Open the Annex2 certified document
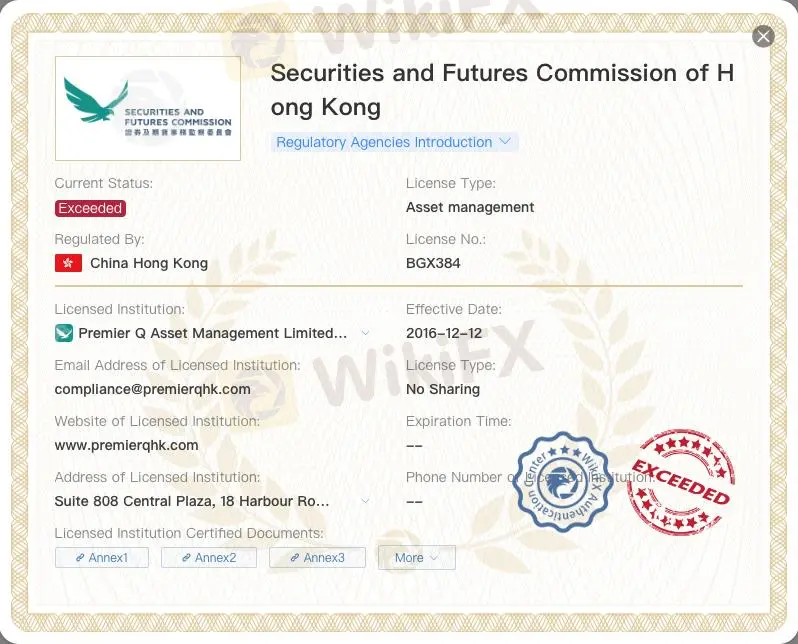The height and width of the screenshot is (644, 798). [209, 558]
